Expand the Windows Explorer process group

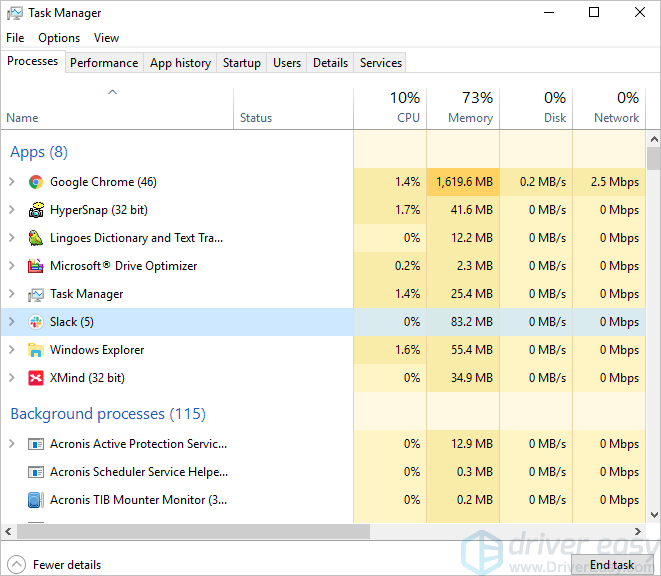point(12,350)
